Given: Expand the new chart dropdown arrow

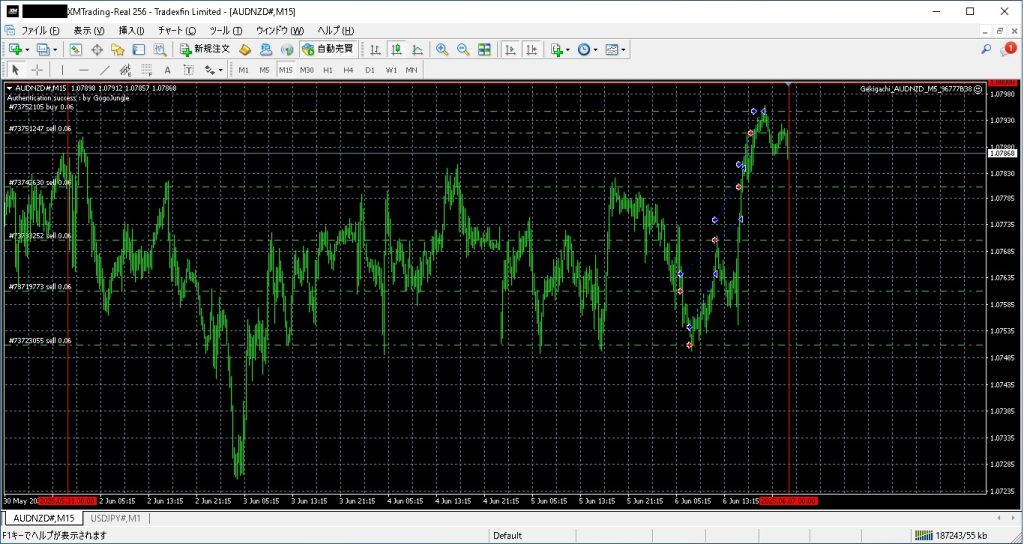Looking at the screenshot, I should (28, 49).
